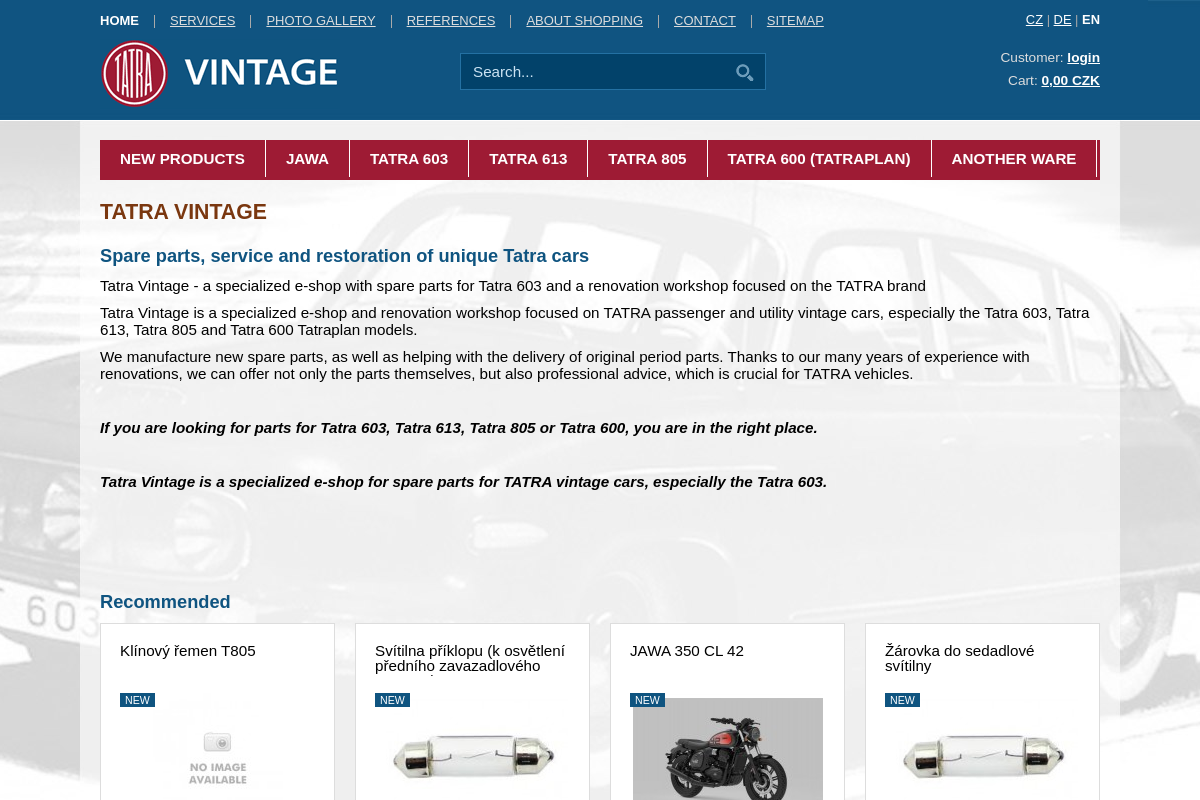Navigate to the PHOTO GALLERY
Screen dimensions: 1200x800
pyautogui.click(x=321, y=20)
